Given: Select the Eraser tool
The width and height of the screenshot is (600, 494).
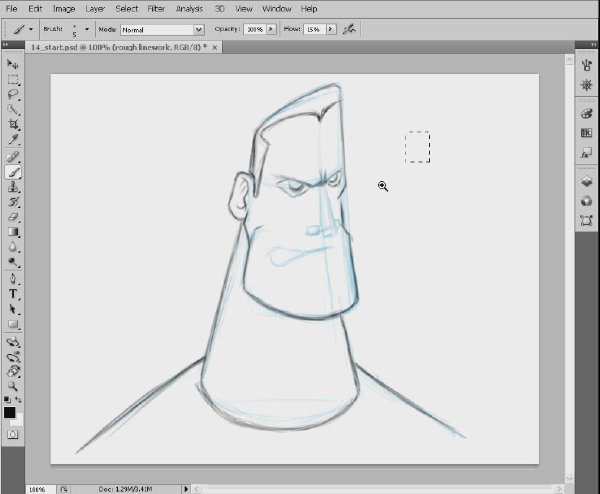Looking at the screenshot, I should click(13, 217).
